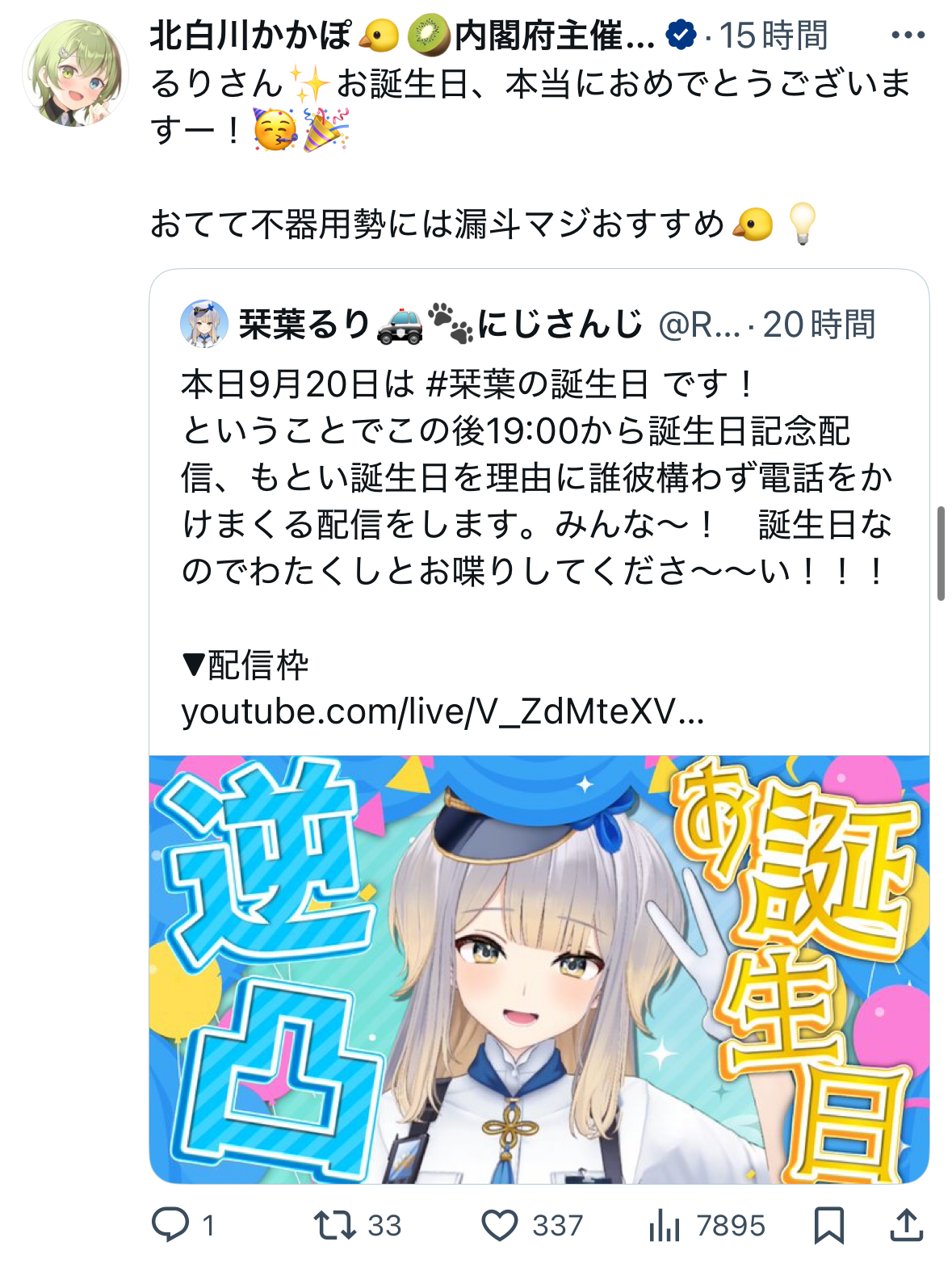Click the blue verified badge
This screenshot has height=1267, width=952.
pyautogui.click(x=681, y=36)
